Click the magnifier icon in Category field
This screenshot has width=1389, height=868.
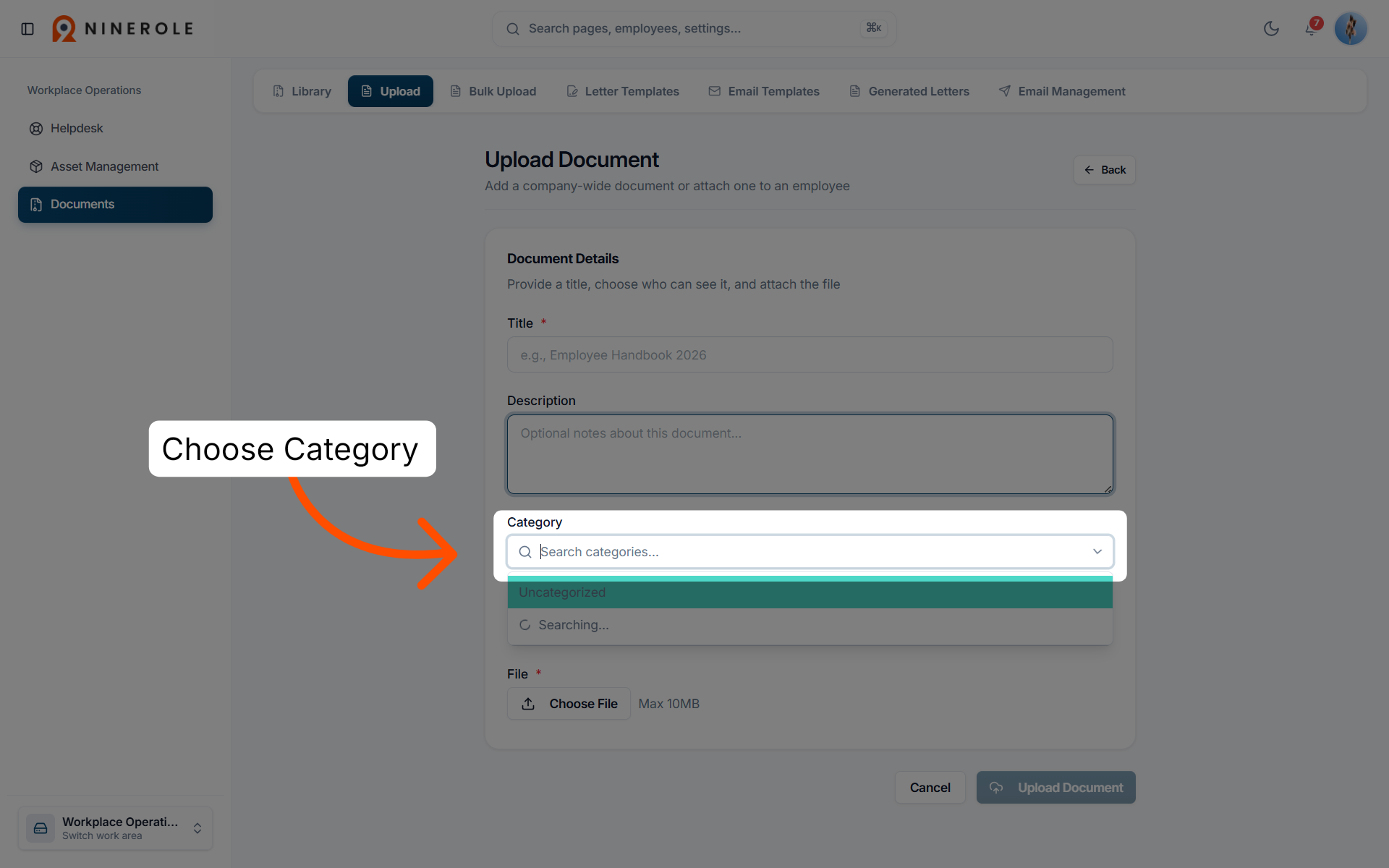[525, 552]
